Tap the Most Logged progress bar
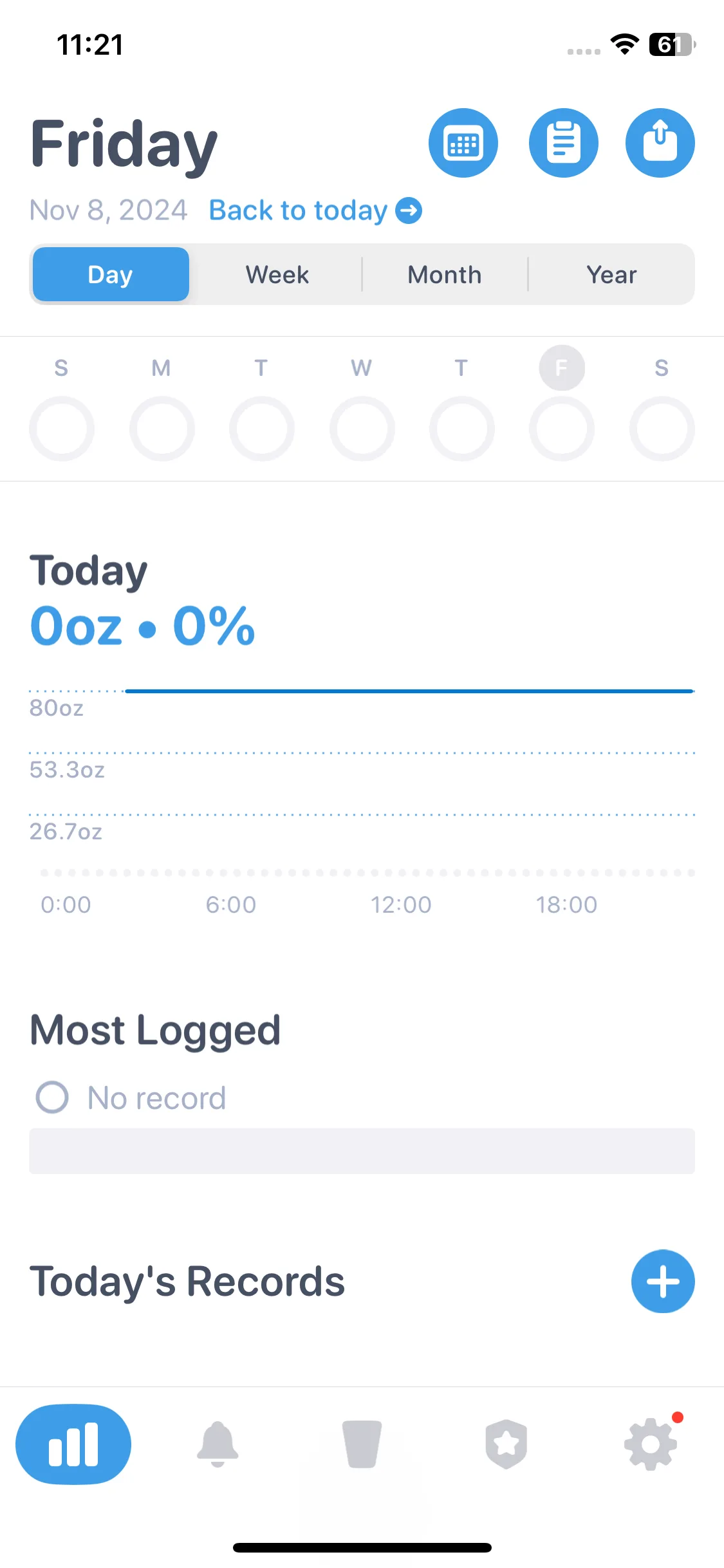 [362, 1151]
